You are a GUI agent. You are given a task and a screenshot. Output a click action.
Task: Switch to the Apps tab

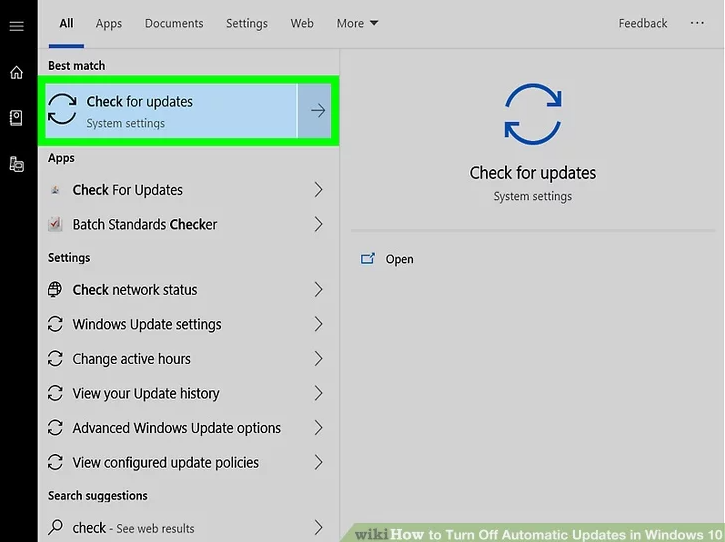(109, 23)
